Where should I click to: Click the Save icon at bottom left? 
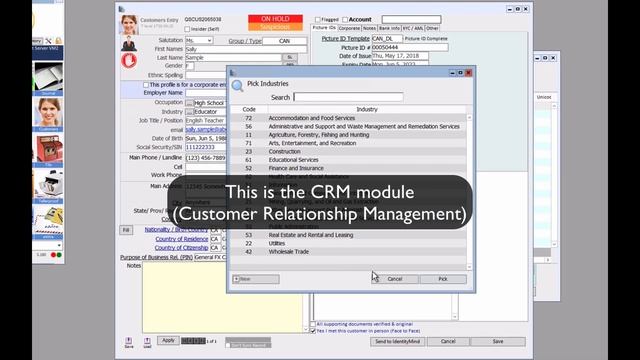tap(129, 342)
